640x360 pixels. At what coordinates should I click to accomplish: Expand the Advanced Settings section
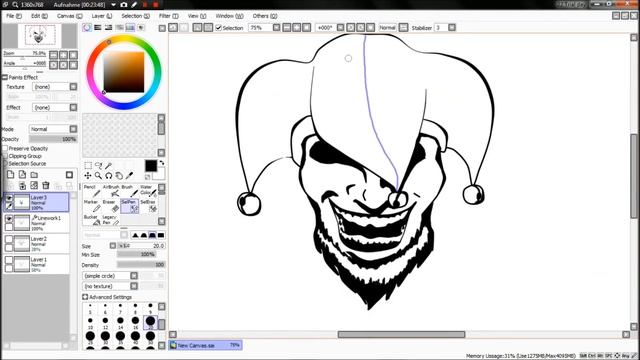pyautogui.click(x=85, y=297)
